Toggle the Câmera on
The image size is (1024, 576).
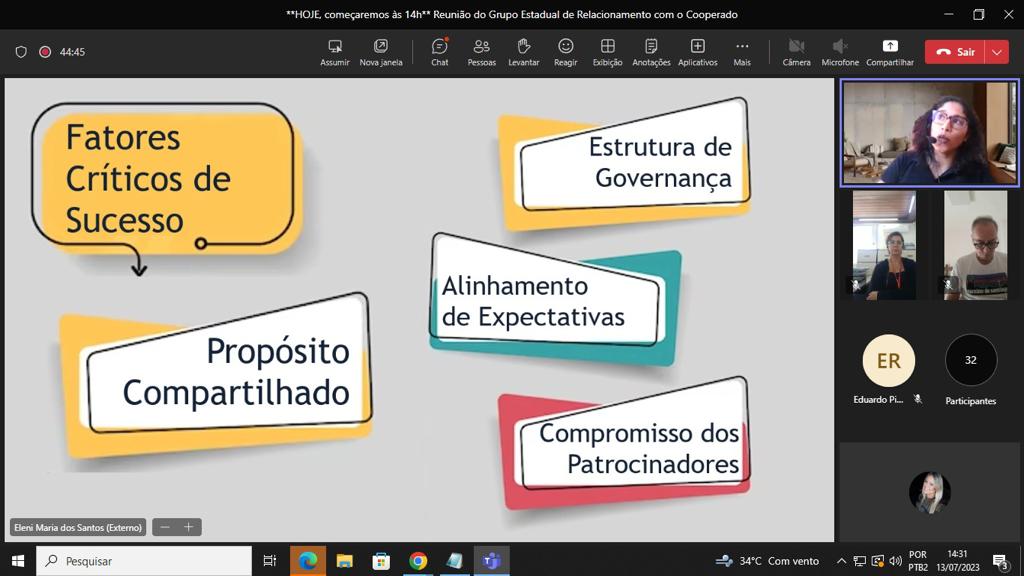(x=796, y=52)
